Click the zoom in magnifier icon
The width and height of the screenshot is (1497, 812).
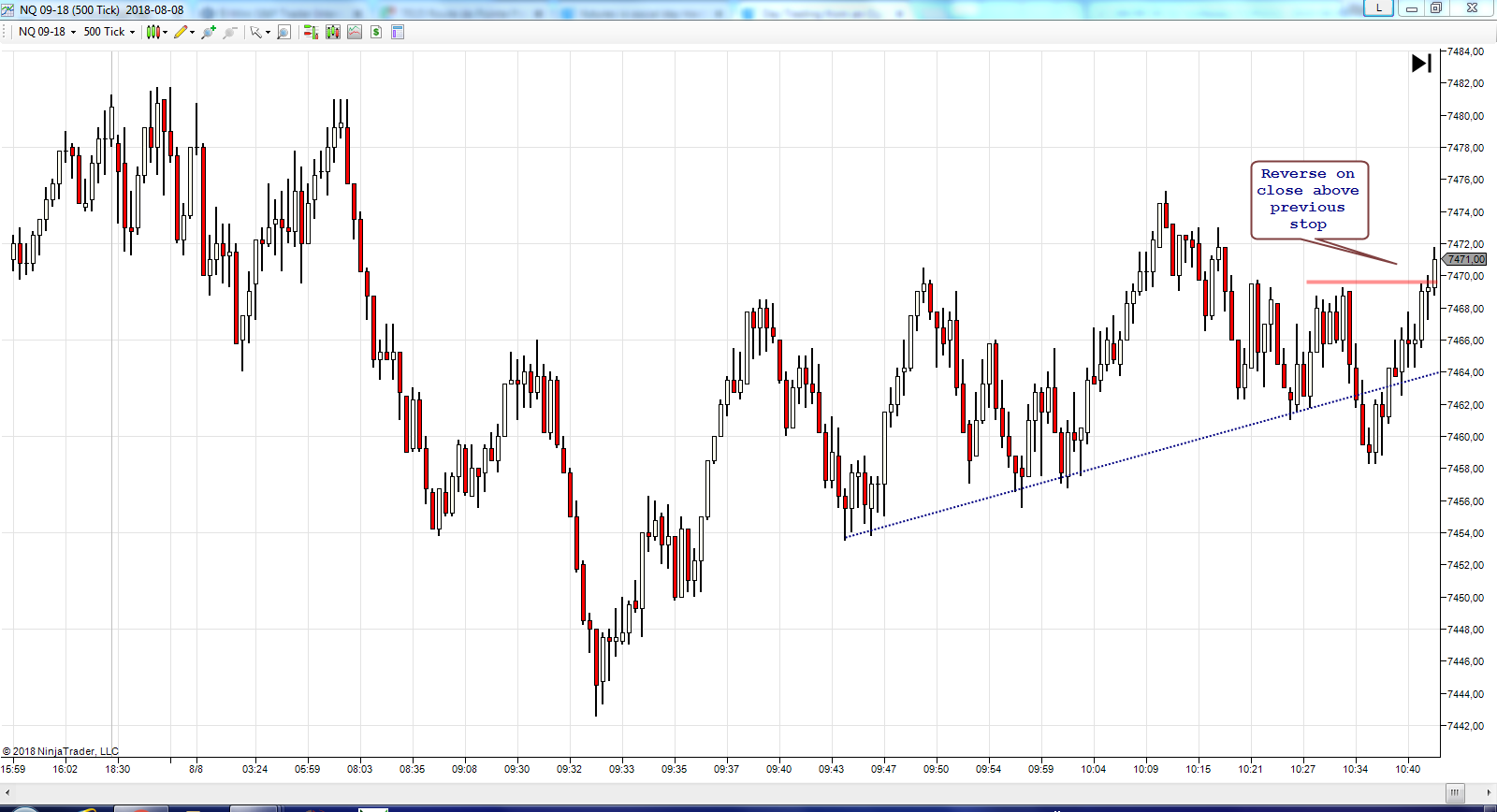(209, 32)
